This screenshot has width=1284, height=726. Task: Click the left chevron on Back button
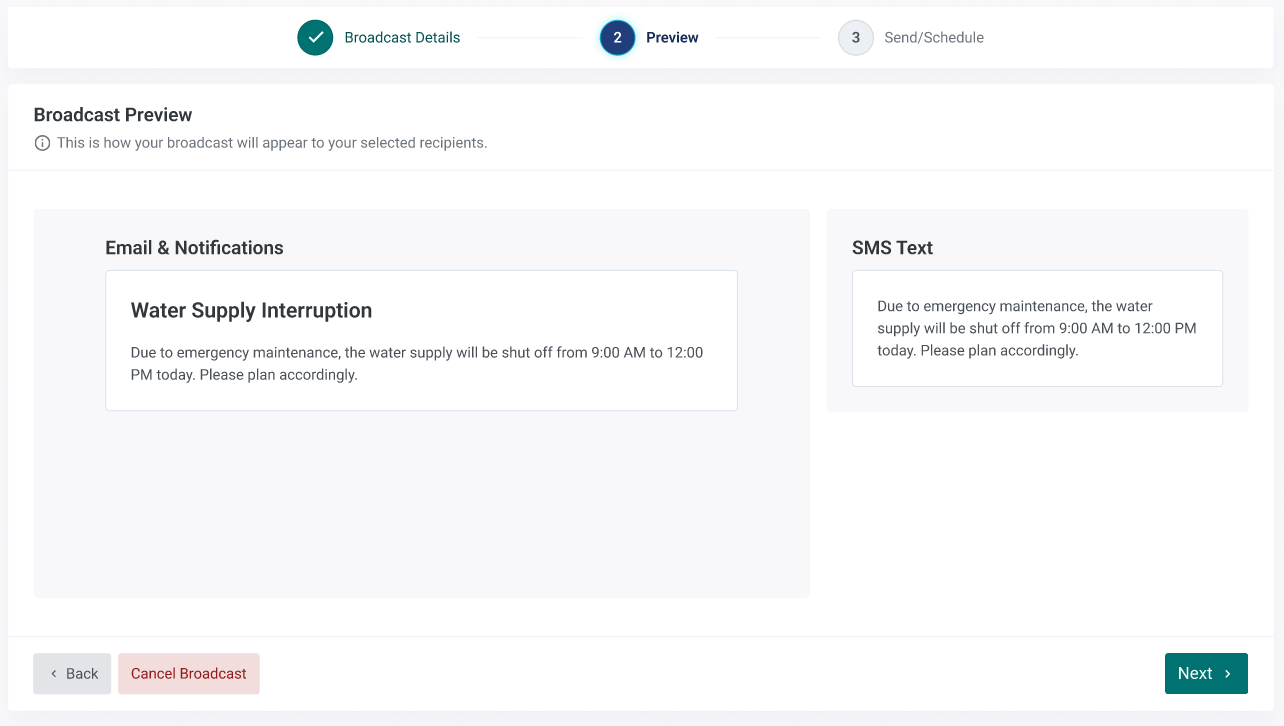point(54,674)
